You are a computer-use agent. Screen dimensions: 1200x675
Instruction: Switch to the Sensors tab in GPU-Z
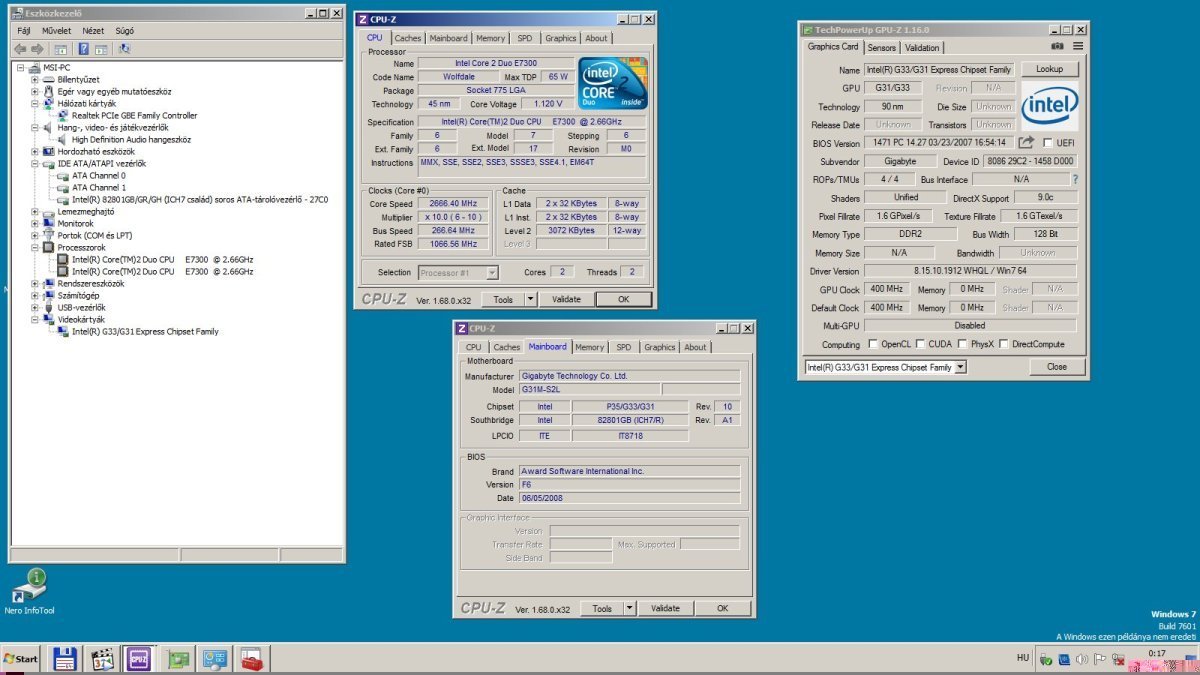[x=881, y=47]
